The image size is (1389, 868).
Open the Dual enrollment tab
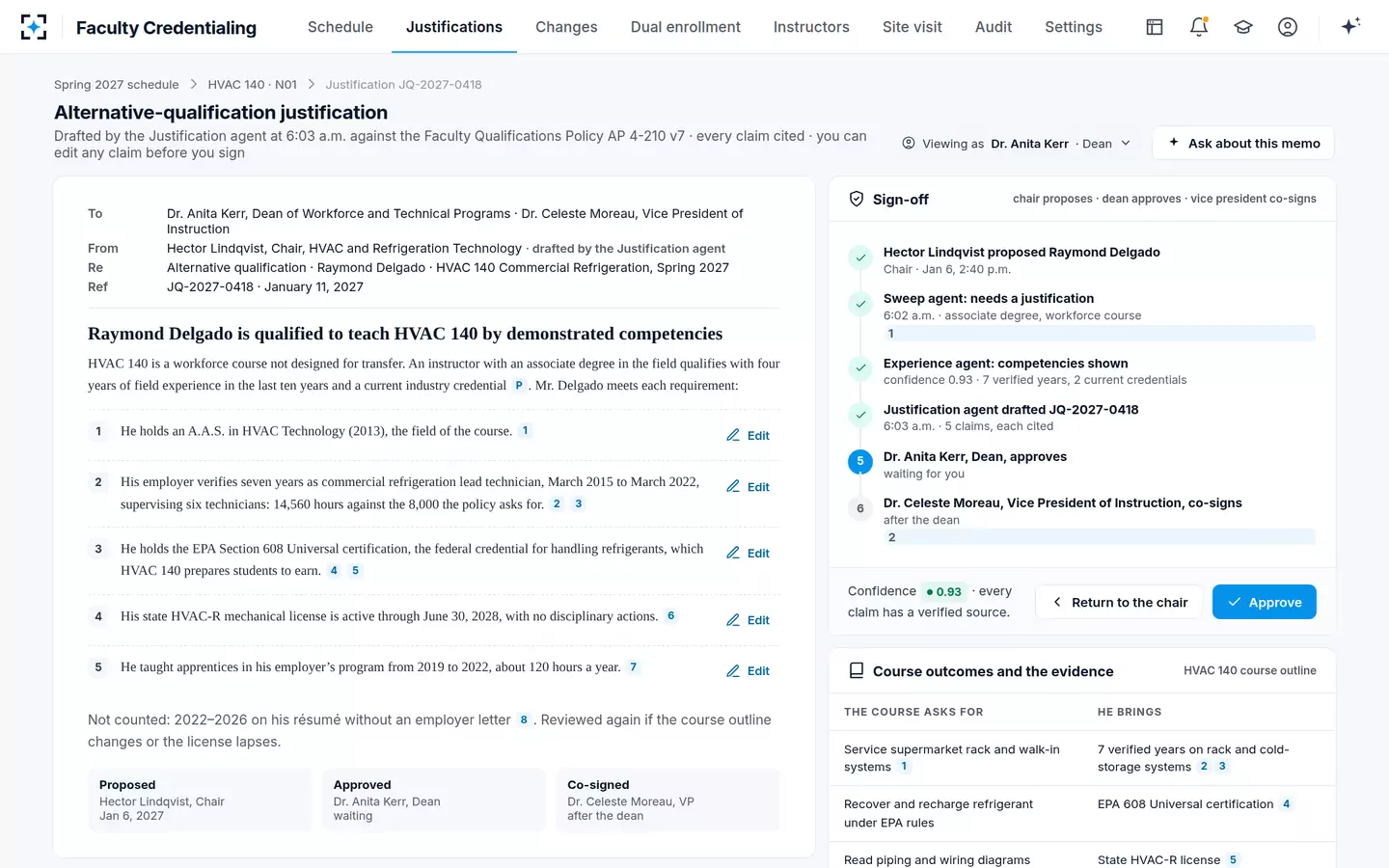tap(686, 27)
